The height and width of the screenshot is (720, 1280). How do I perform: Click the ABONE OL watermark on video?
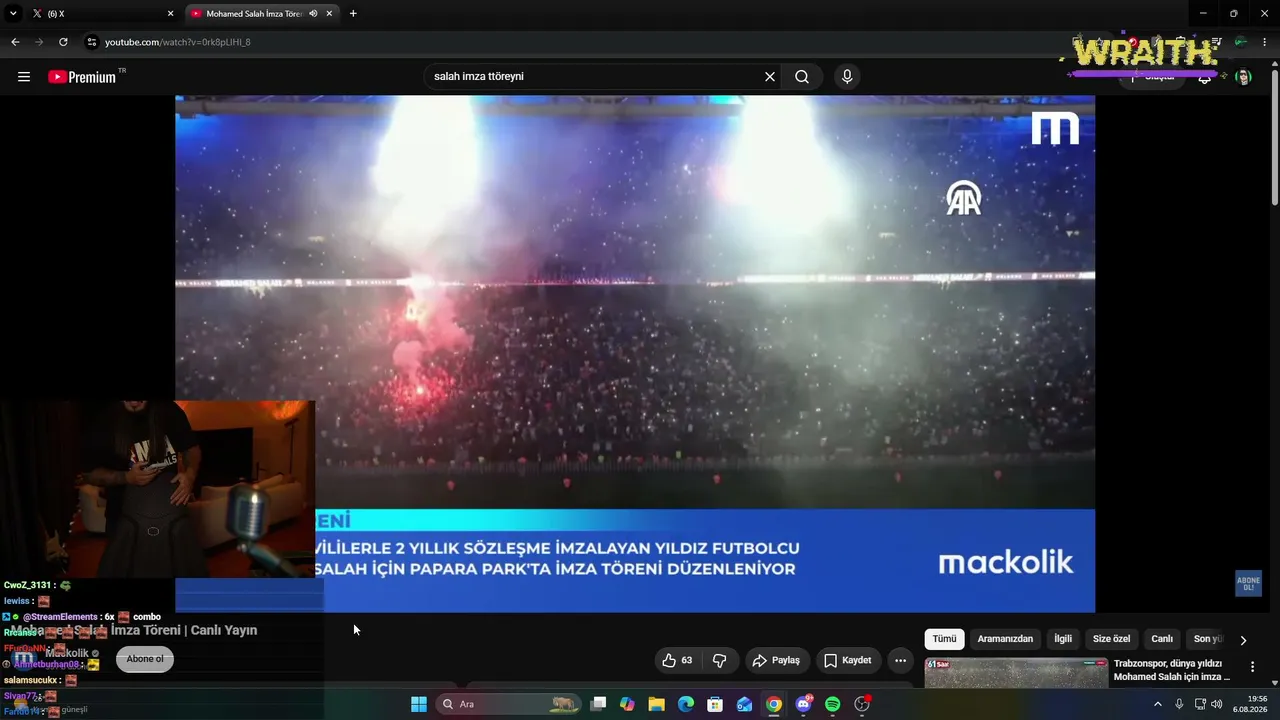(x=1248, y=584)
